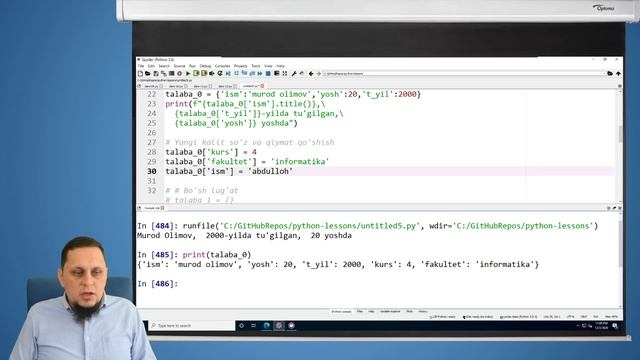
Task: Click the Windows taskbar search box
Action: [x=191, y=326]
